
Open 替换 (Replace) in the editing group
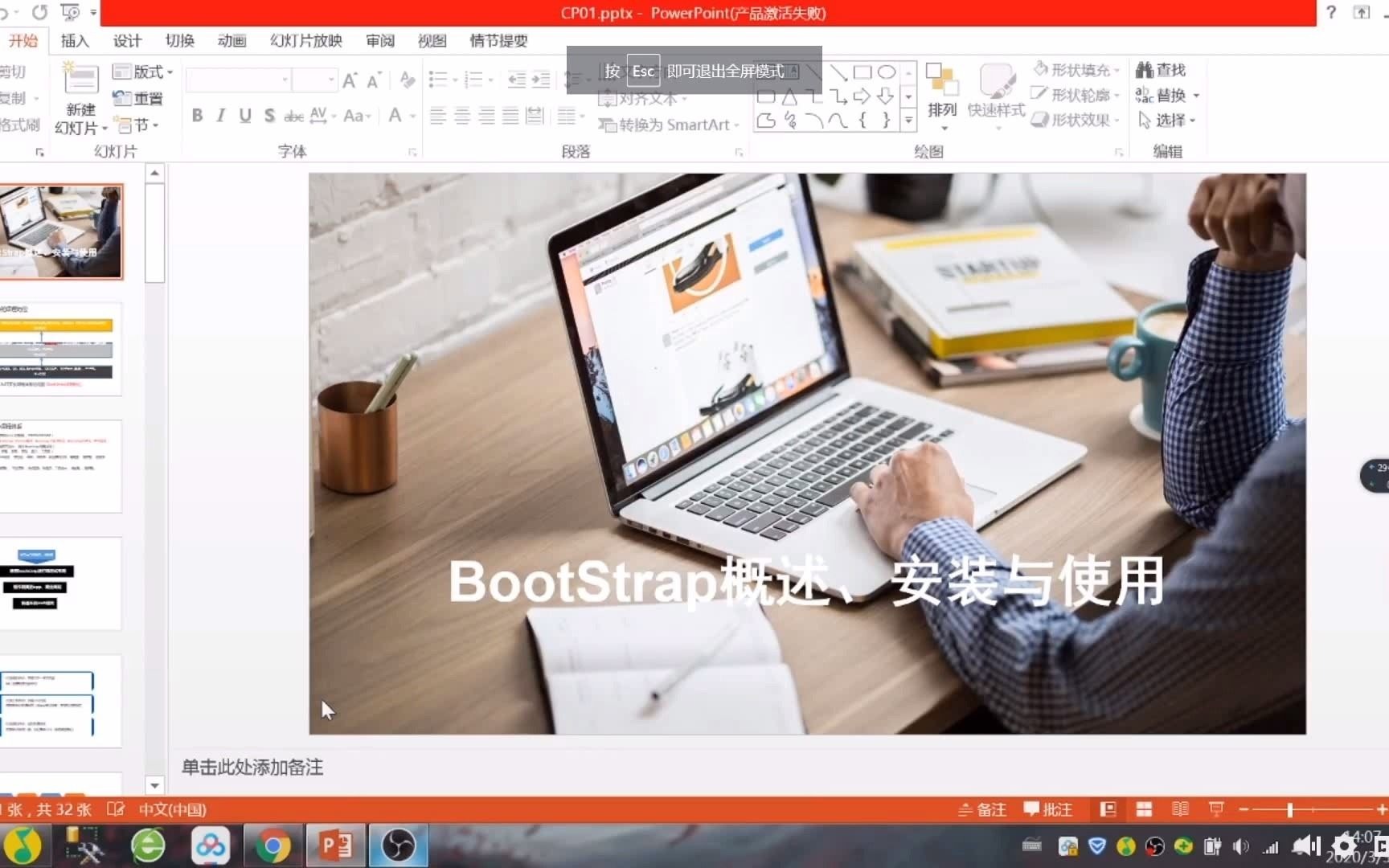pyautogui.click(x=1163, y=95)
